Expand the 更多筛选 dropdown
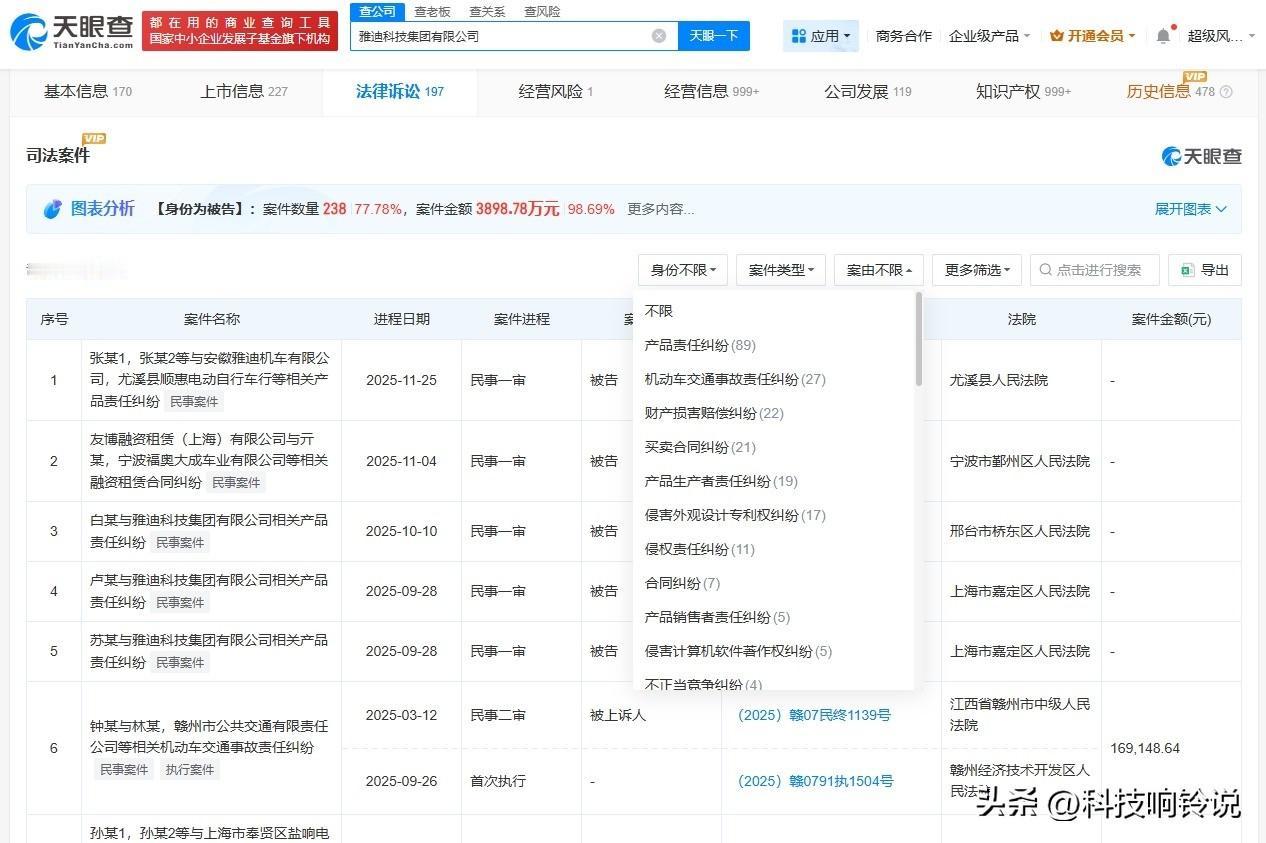This screenshot has width=1266, height=843. coord(977,270)
